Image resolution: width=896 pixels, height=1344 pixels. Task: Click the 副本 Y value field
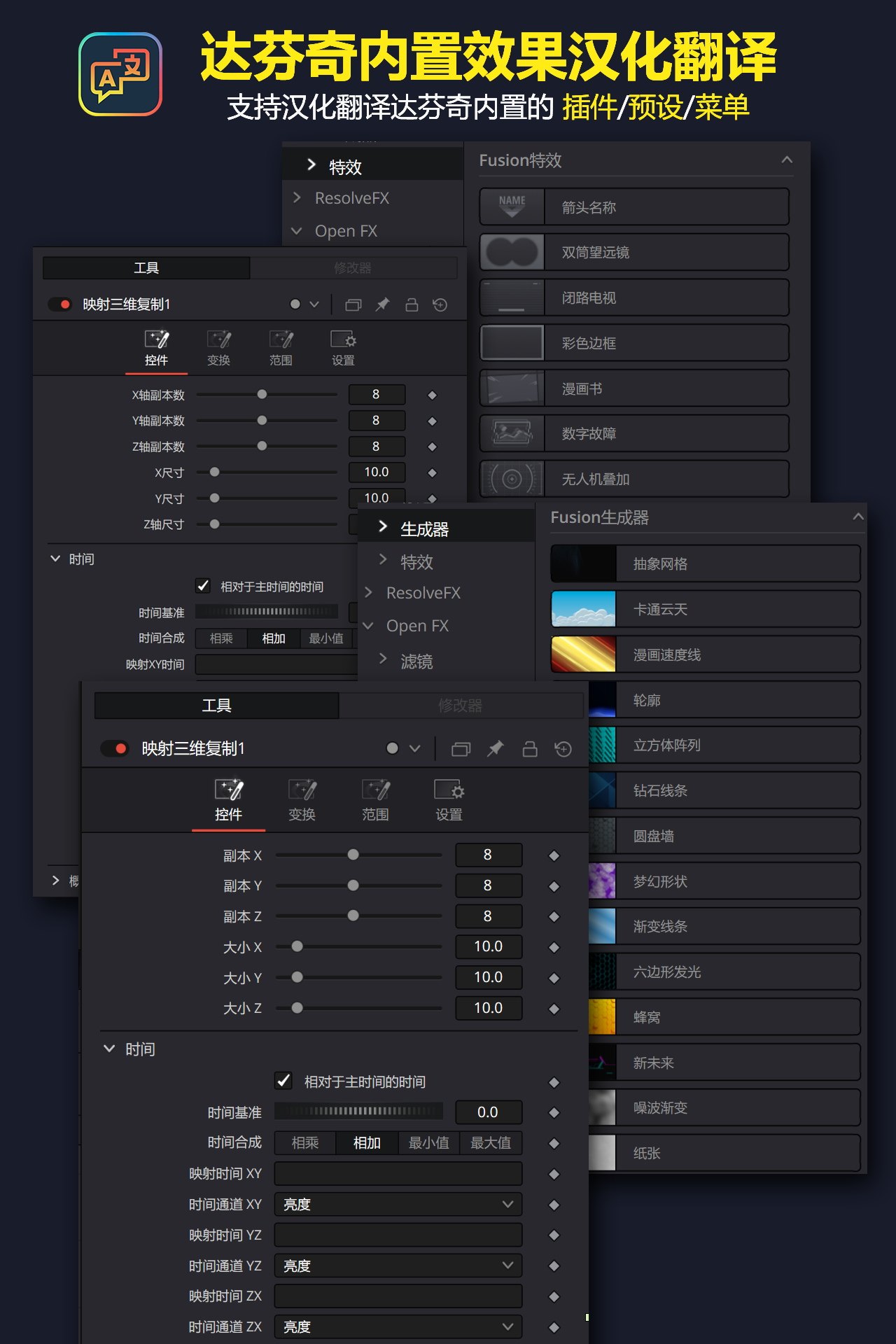point(489,885)
